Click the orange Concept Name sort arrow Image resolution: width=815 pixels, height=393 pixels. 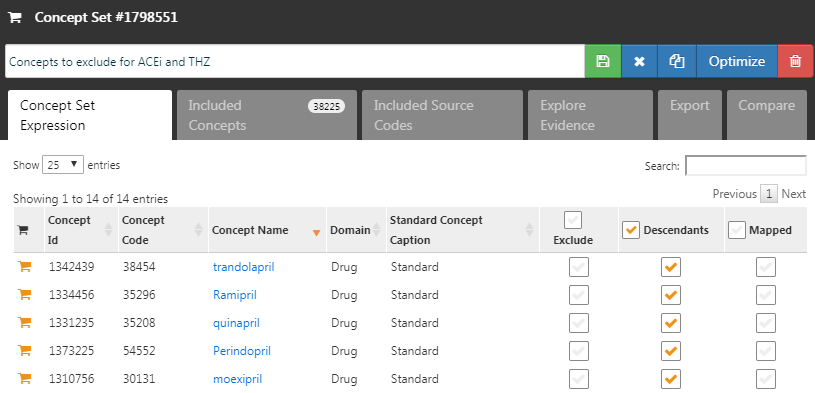tap(316, 233)
